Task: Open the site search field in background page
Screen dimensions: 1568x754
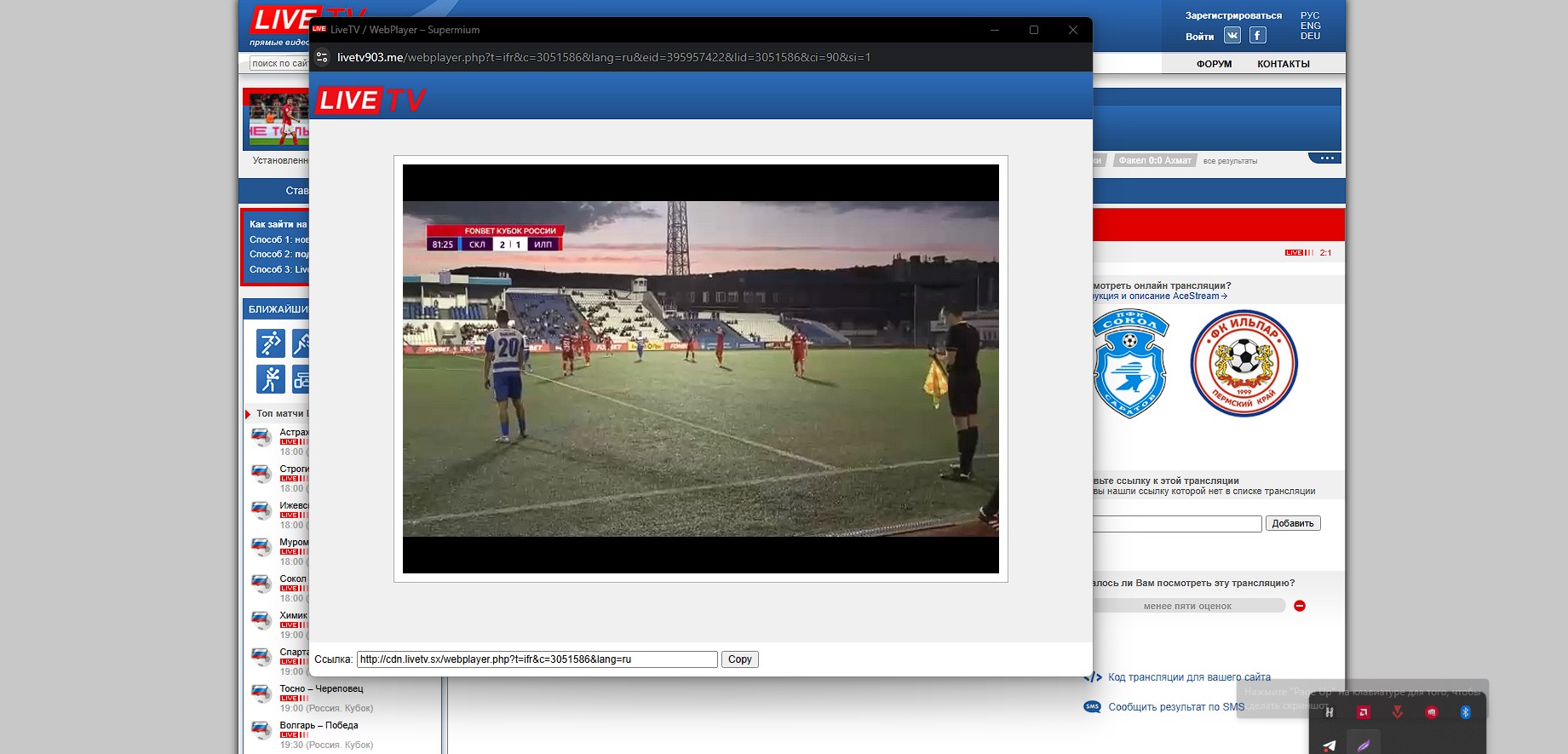Action: pos(279,63)
